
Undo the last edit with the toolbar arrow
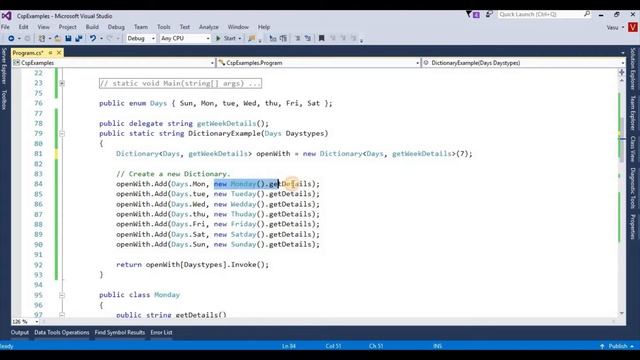click(93, 38)
